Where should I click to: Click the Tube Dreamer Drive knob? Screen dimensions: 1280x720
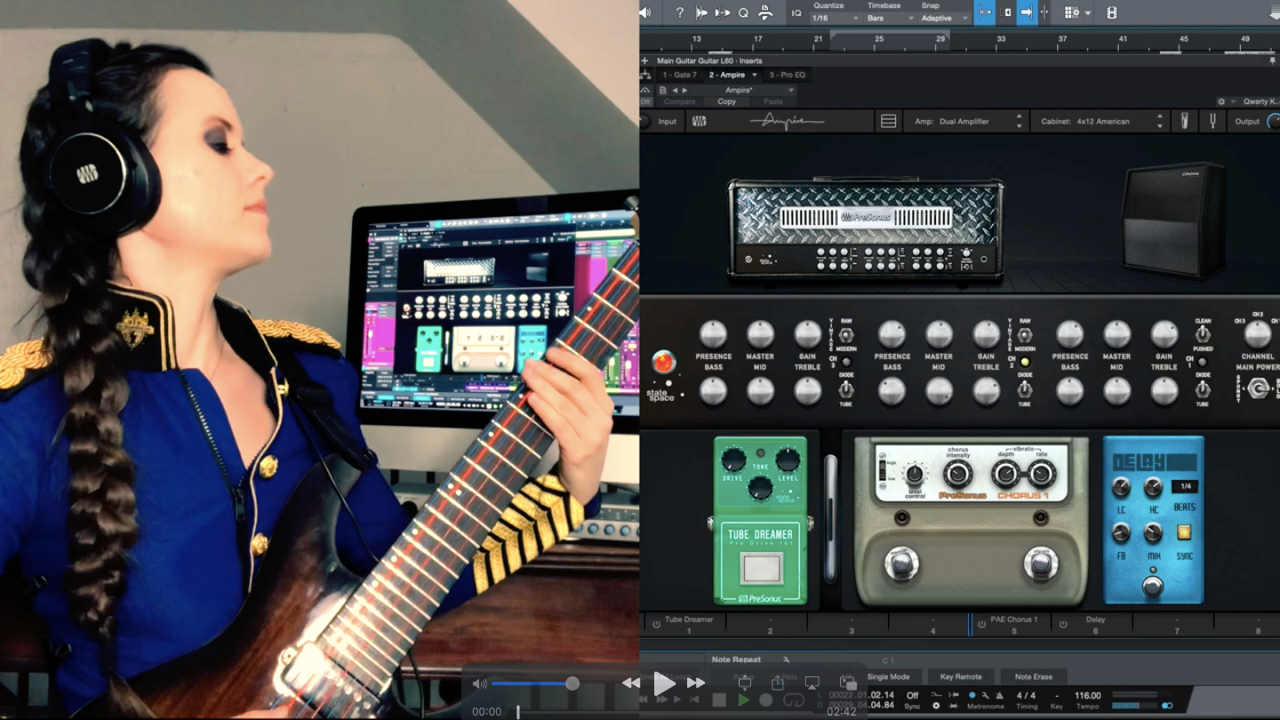[x=734, y=459]
